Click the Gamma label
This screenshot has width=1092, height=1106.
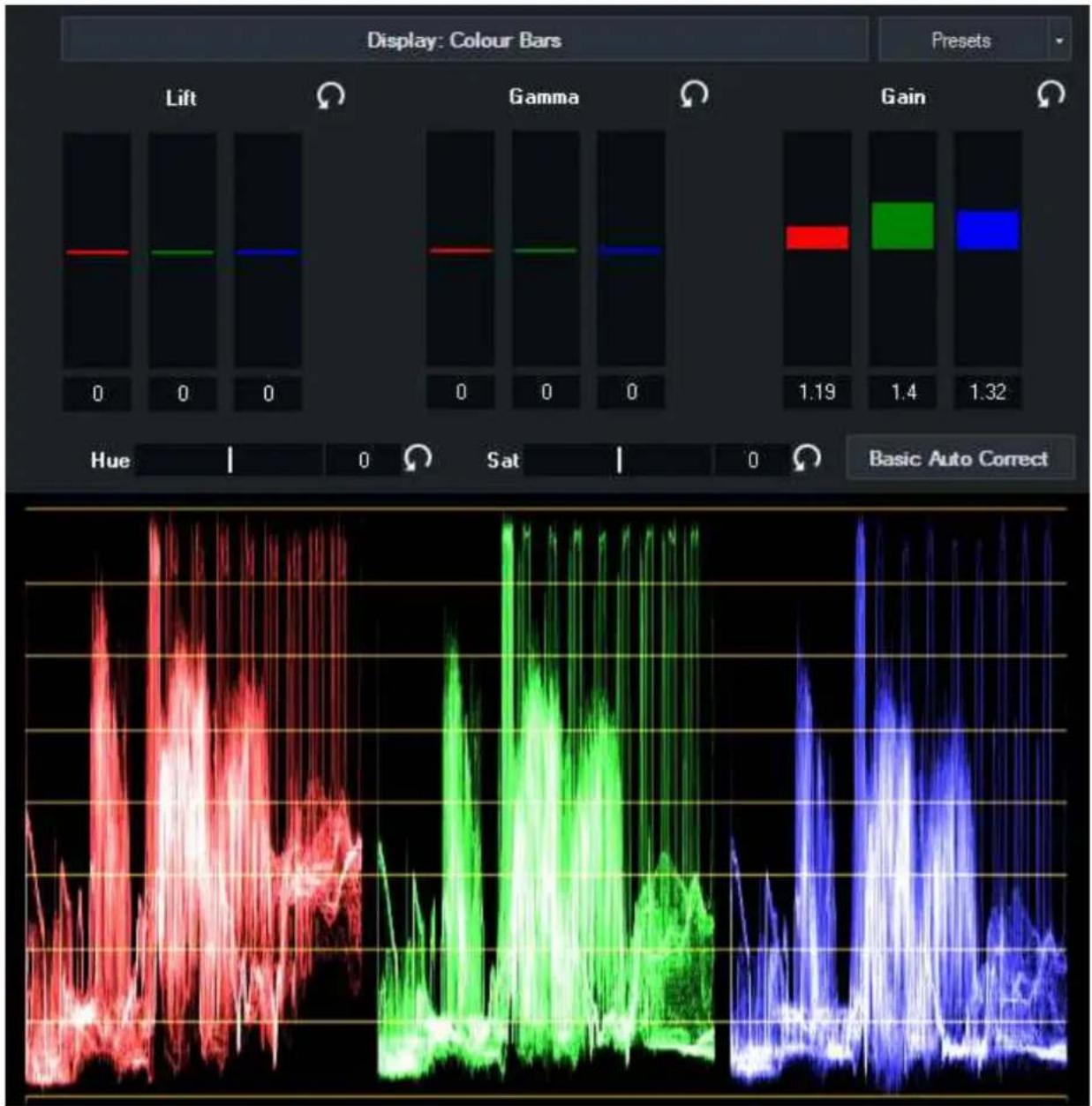click(x=544, y=96)
